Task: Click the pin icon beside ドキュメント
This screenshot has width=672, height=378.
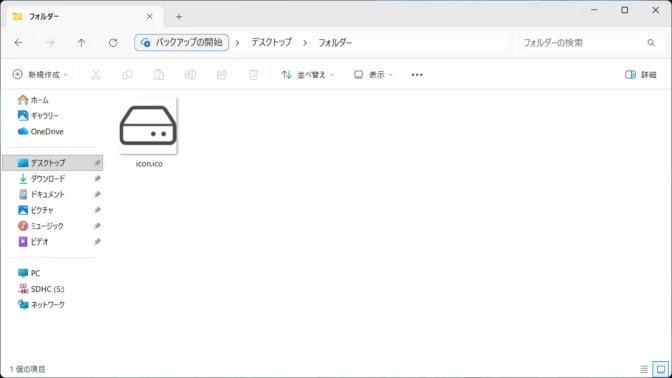Action: [x=97, y=195]
